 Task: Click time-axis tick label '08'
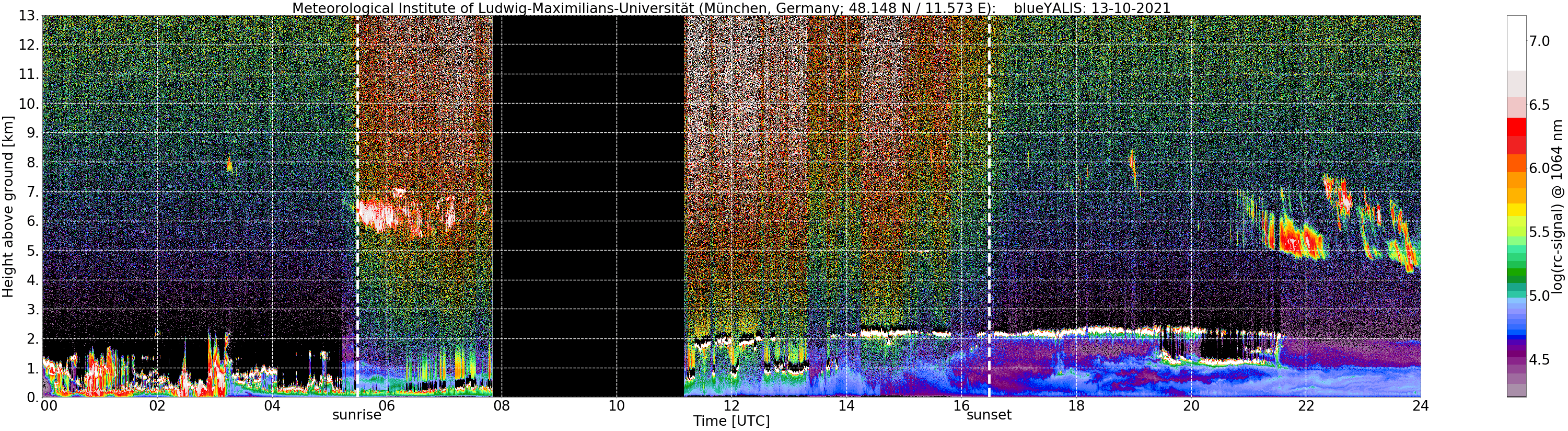pos(502,405)
